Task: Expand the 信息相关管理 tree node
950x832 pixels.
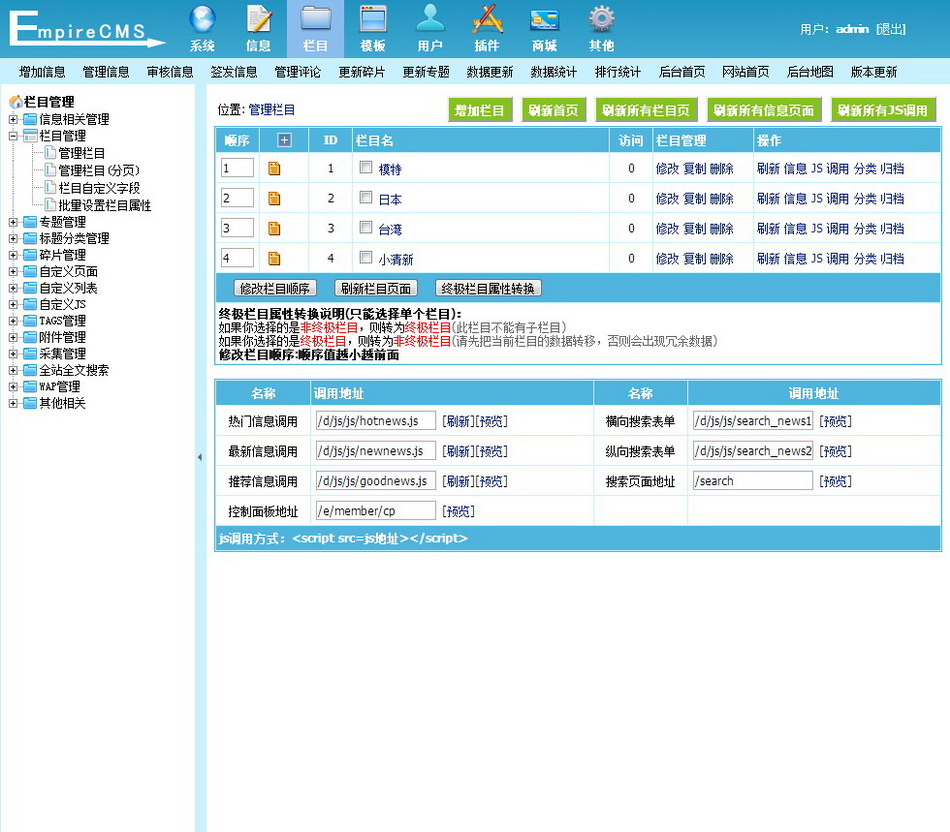Action: pyautogui.click(x=13, y=119)
